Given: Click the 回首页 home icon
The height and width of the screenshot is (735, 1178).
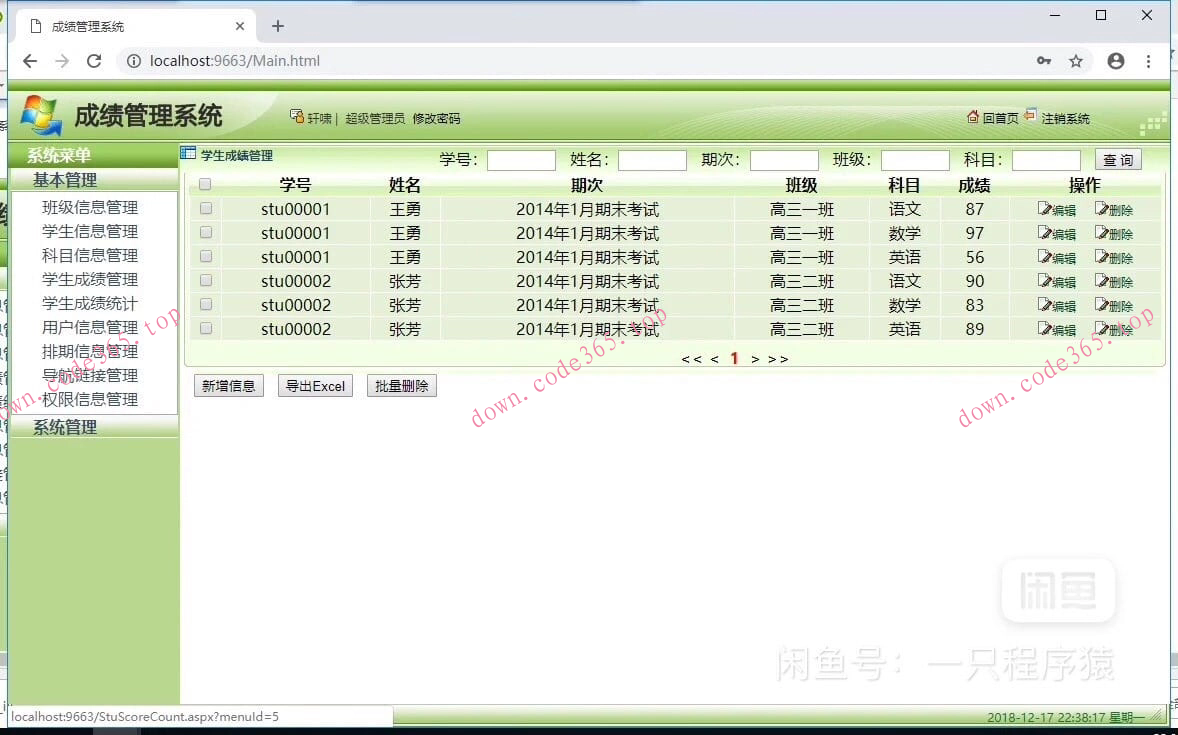Looking at the screenshot, I should coord(972,117).
